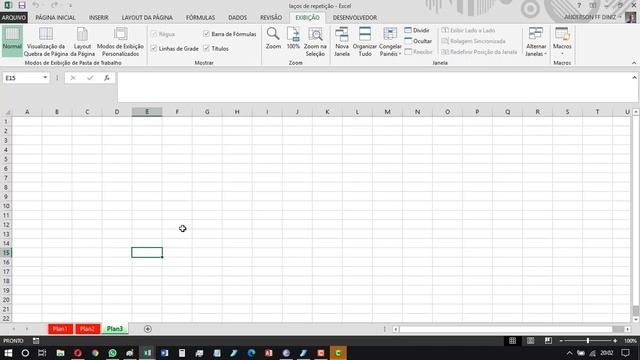Click Excel icon in taskbar
Image resolution: width=640 pixels, height=360 pixels.
[147, 353]
